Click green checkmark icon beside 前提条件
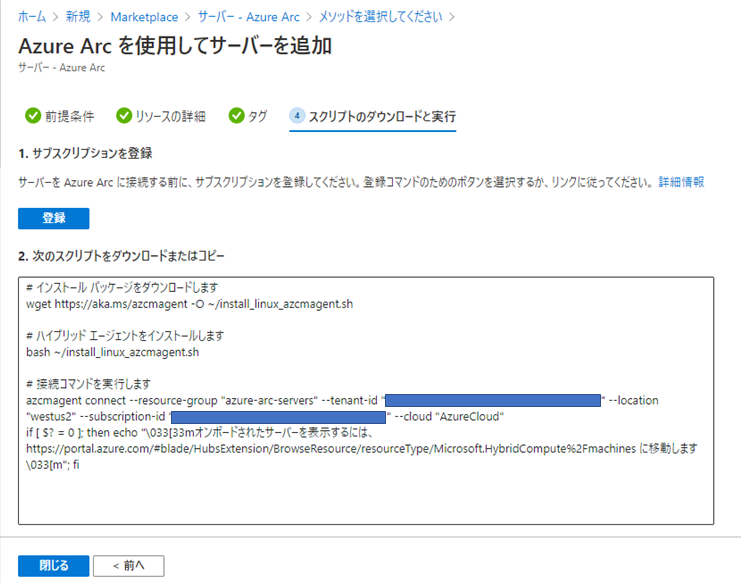 [x=33, y=116]
